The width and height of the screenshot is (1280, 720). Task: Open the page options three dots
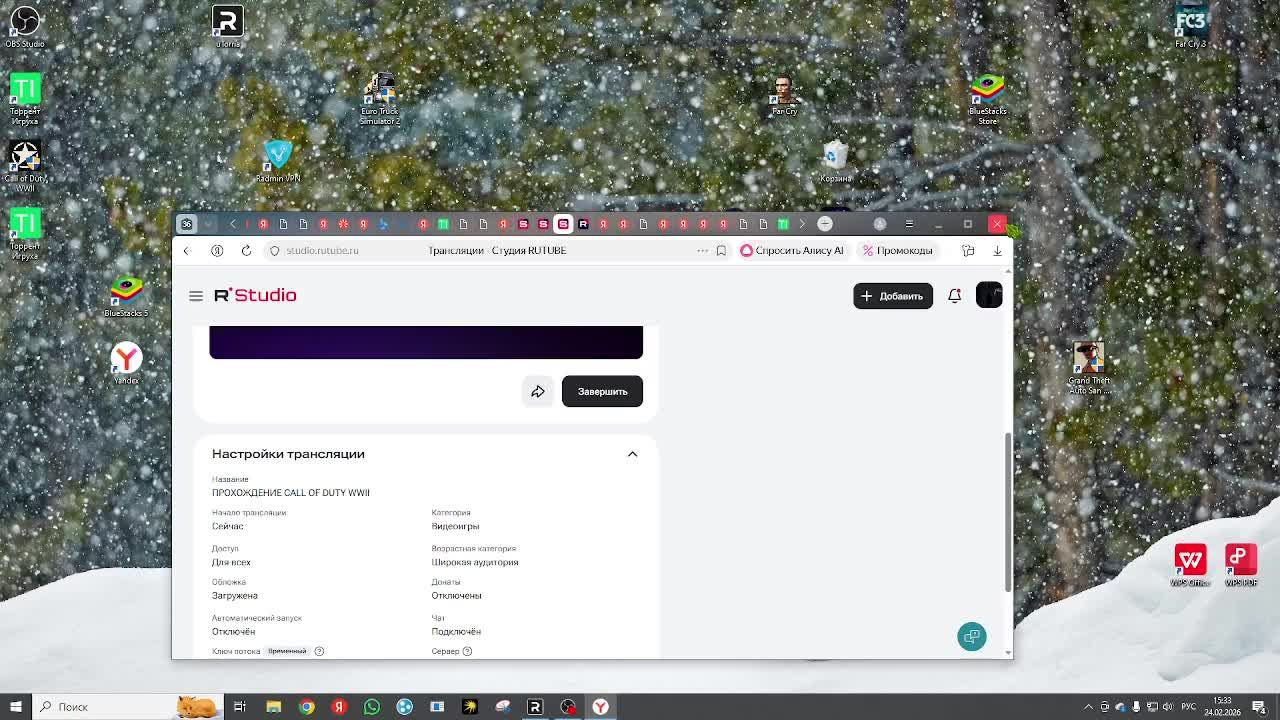(x=702, y=251)
